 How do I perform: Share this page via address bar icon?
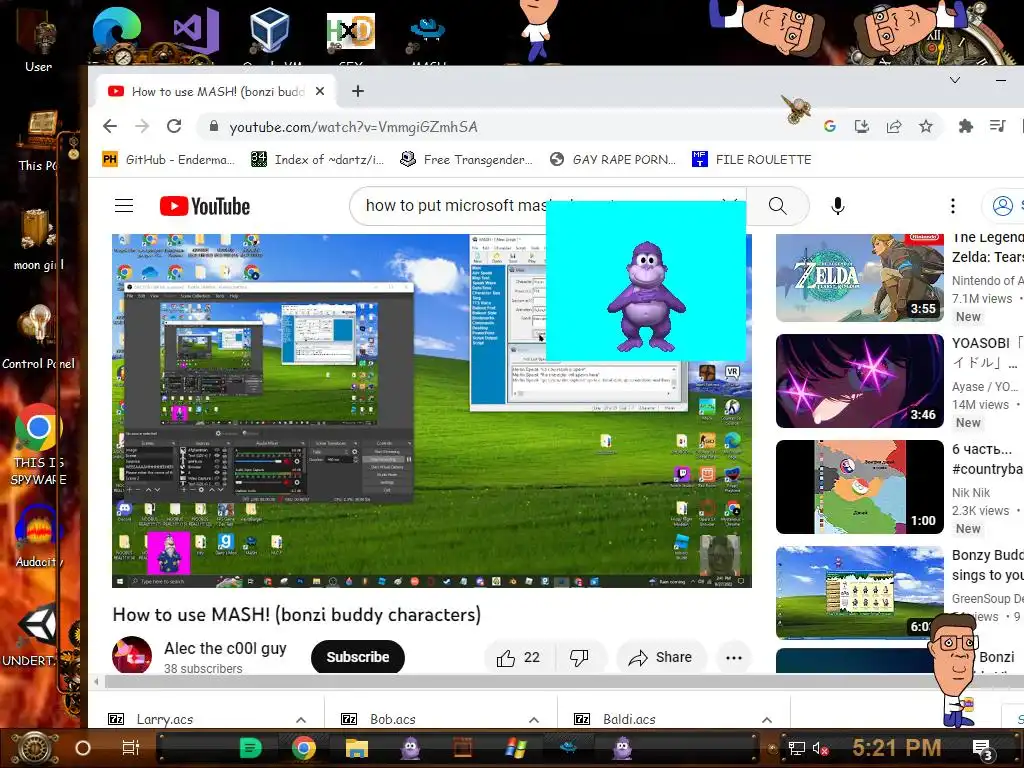[893, 127]
